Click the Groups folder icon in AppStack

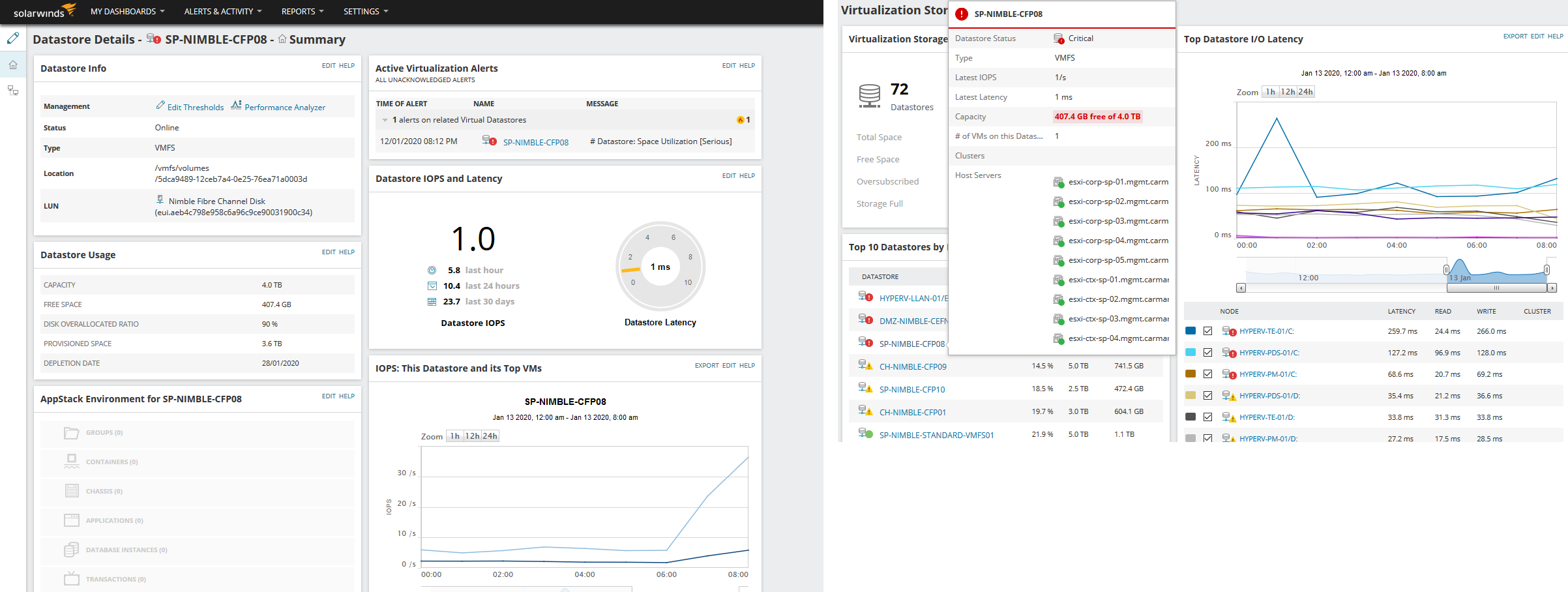[72, 433]
